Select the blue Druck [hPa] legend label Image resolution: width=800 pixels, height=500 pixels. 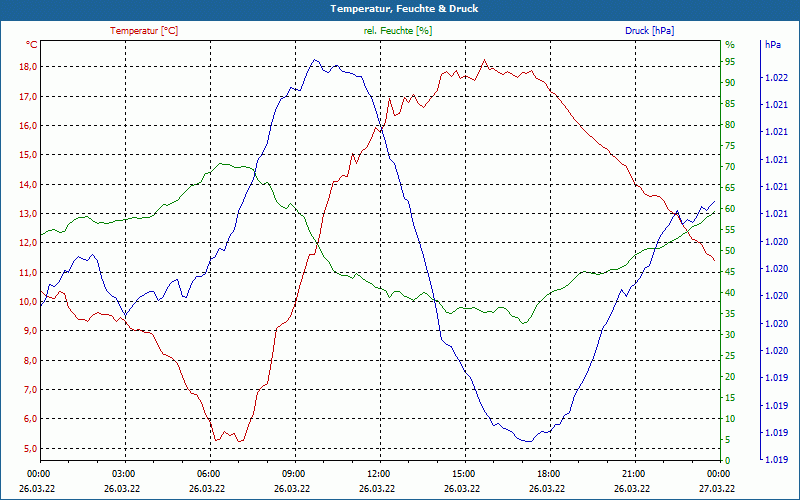pyautogui.click(x=649, y=31)
